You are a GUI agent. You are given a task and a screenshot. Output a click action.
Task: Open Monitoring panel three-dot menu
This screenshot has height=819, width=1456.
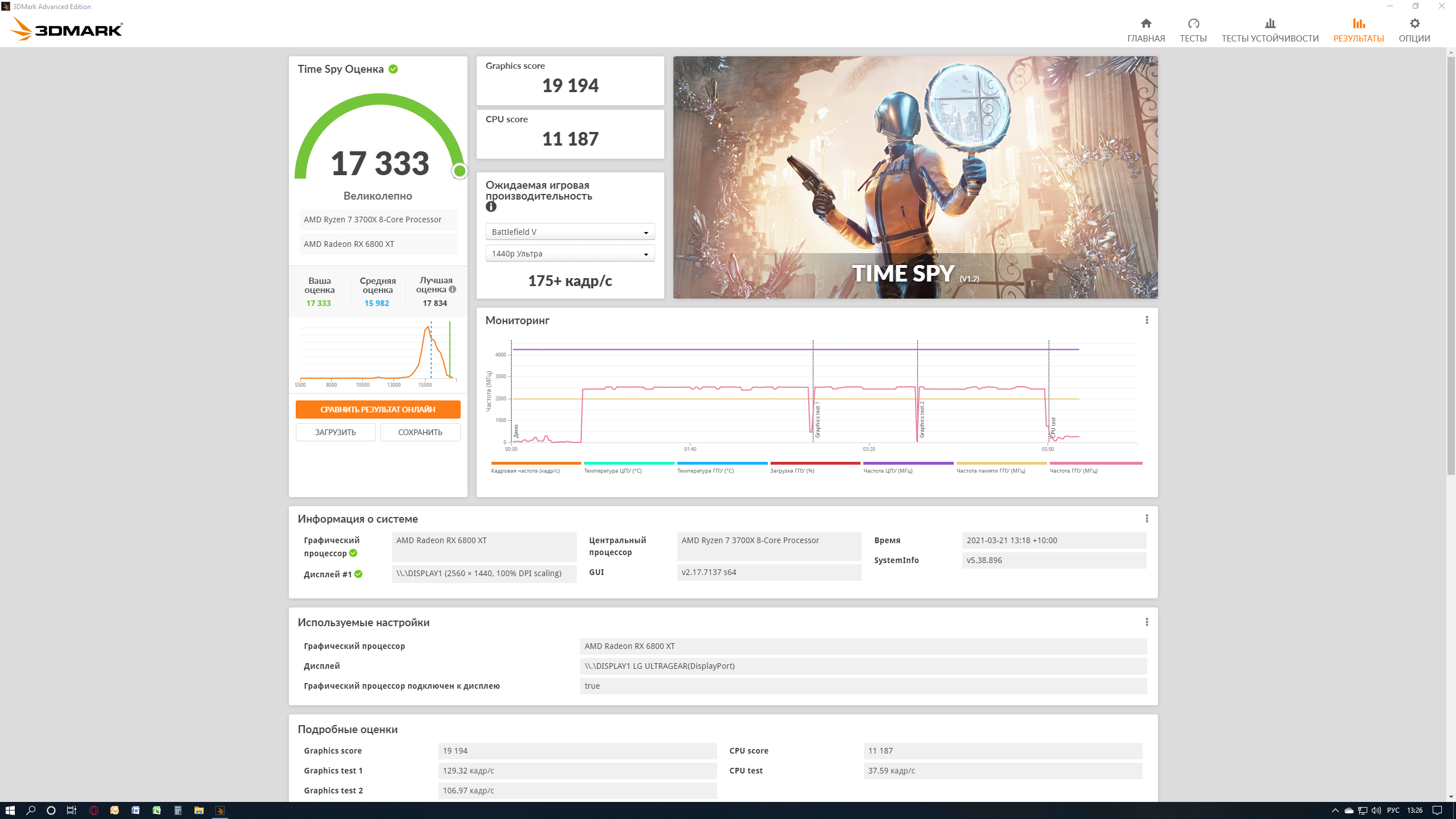(1147, 320)
